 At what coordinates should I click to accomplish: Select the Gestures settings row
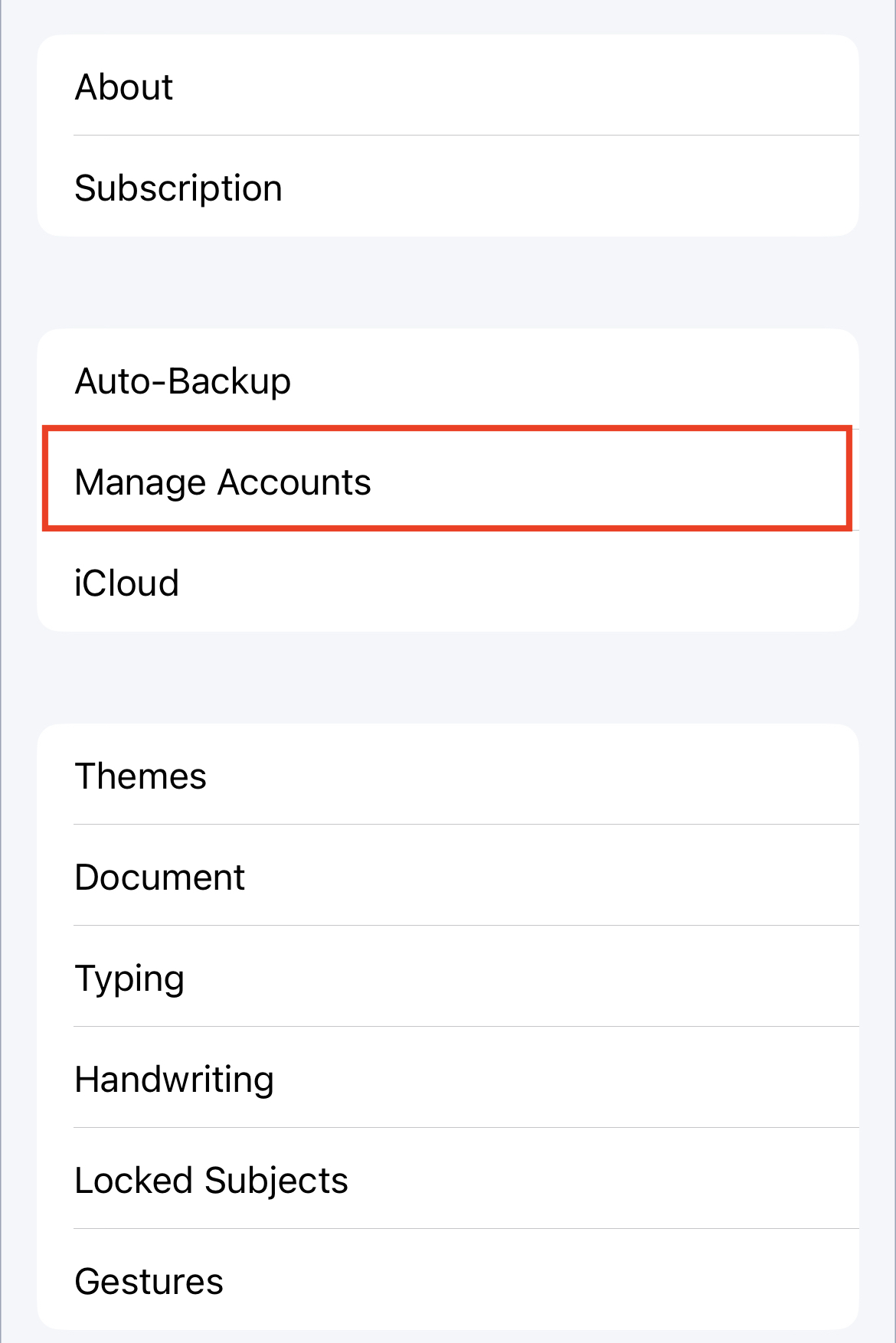[x=447, y=1281]
